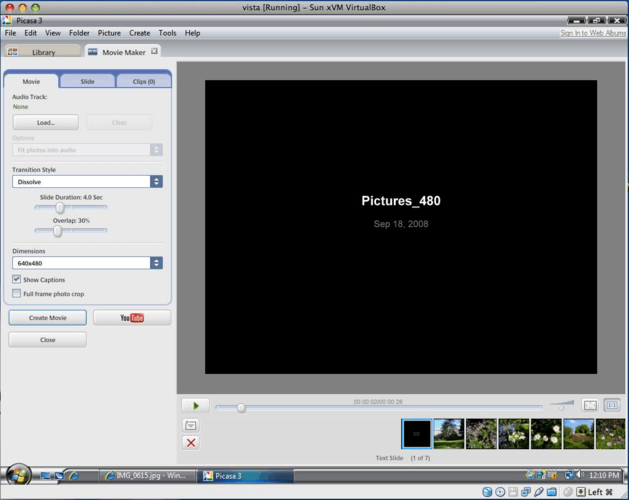629x500 pixels.
Task: Click the Create Movie button
Action: pyautogui.click(x=47, y=318)
